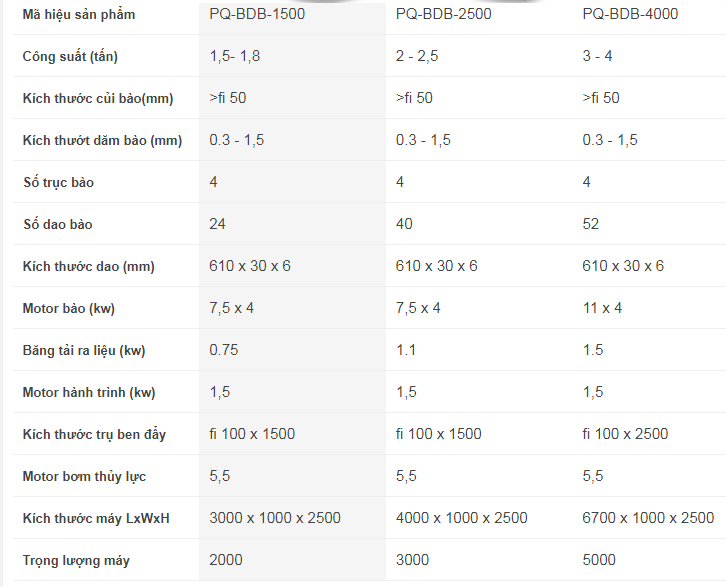Screen dimensions: 726x587
Task: Click the "Số trục bào" row label
Action: point(58,182)
